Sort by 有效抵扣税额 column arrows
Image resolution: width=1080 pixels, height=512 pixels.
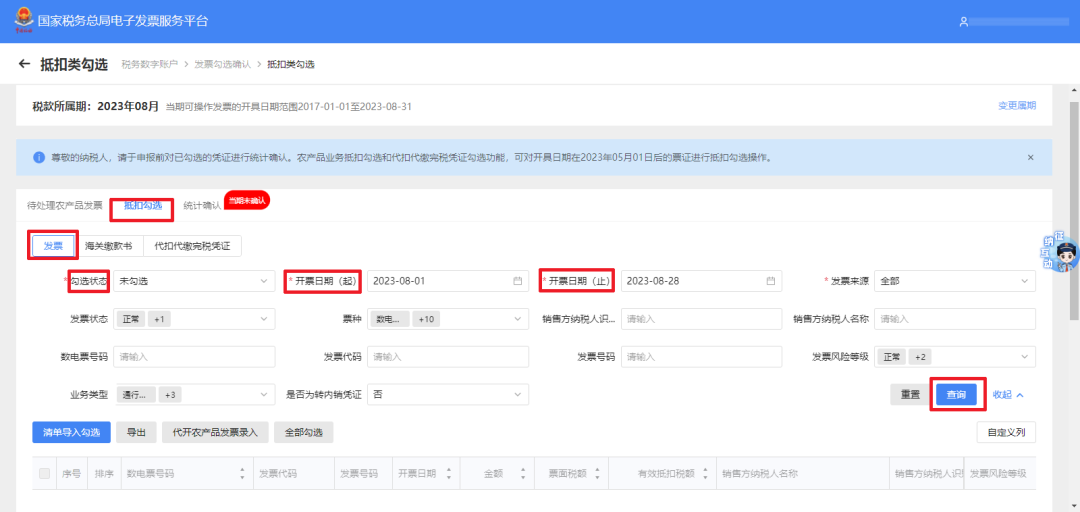(705, 473)
